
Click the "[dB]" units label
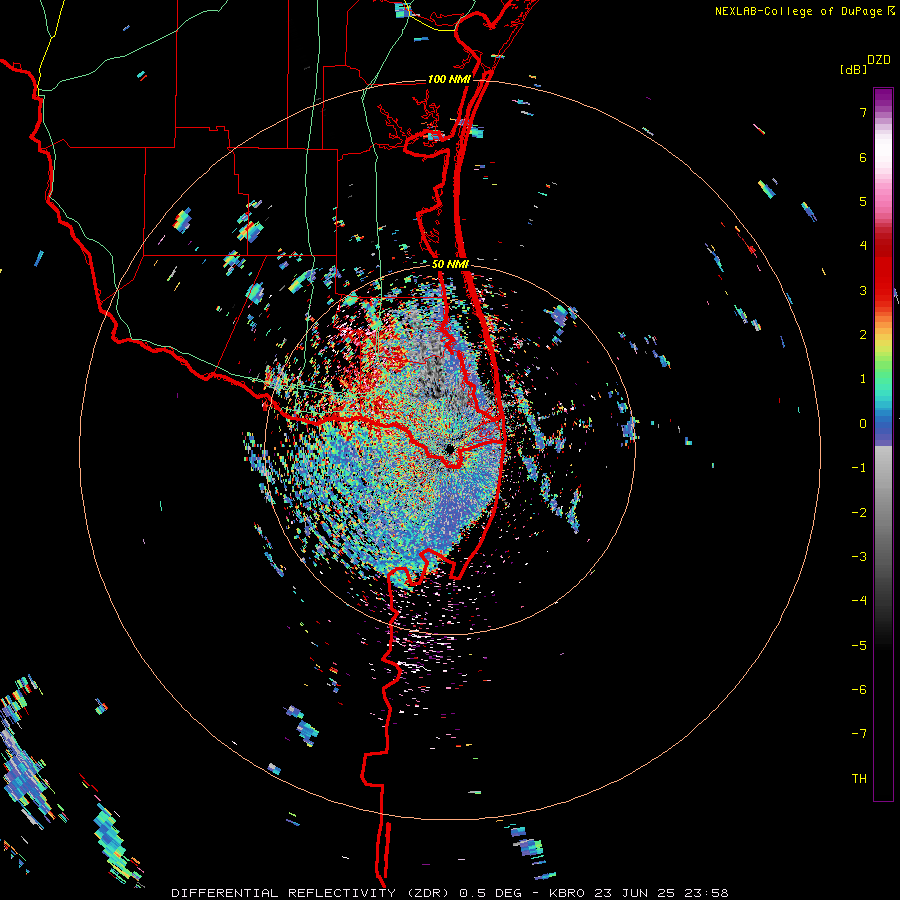pyautogui.click(x=853, y=70)
